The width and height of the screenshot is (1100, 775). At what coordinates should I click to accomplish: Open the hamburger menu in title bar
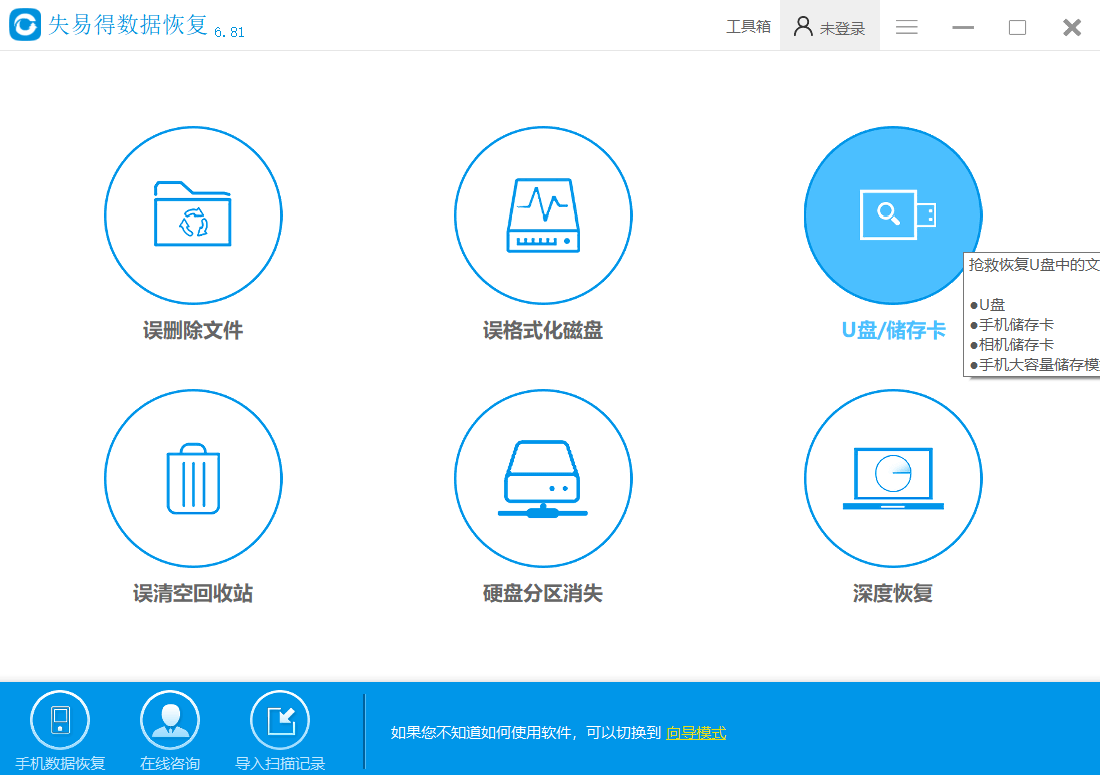[x=906, y=27]
